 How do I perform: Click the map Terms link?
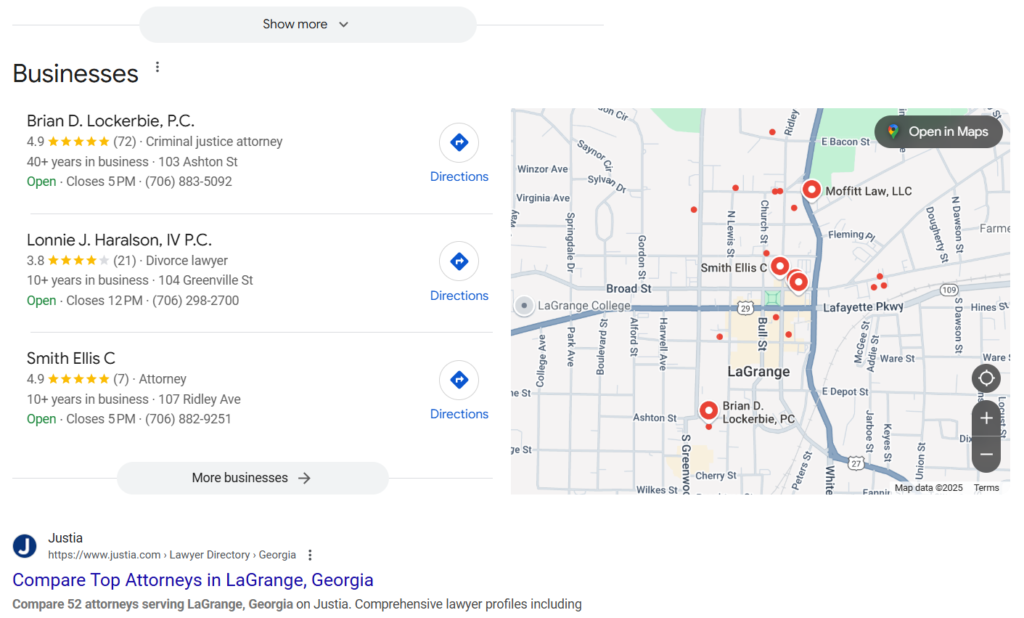tap(986, 488)
